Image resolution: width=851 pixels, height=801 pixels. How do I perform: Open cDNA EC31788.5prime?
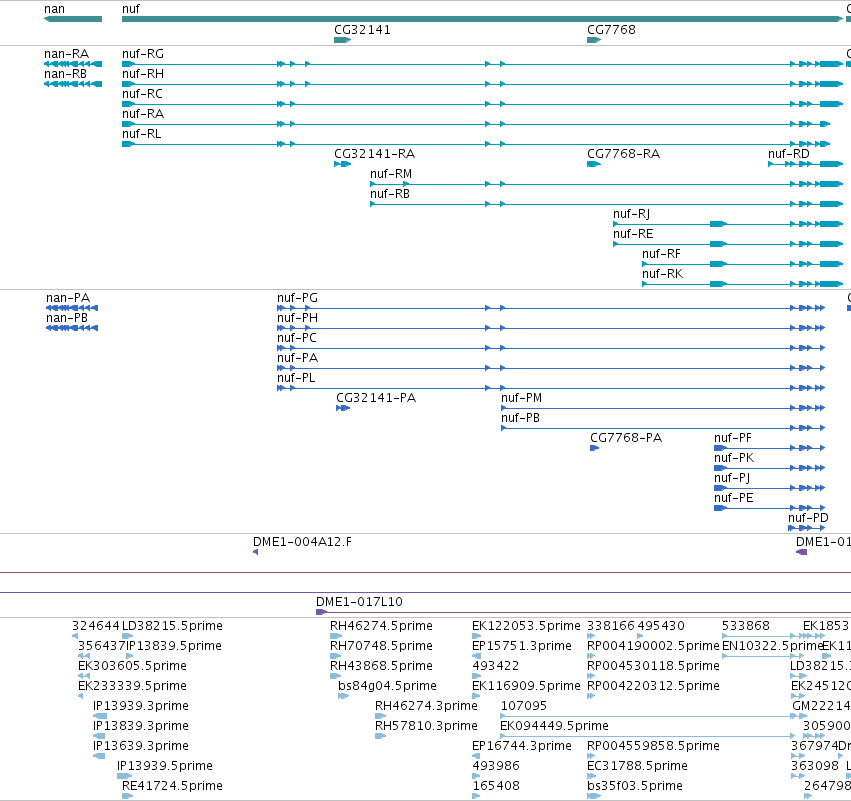(x=637, y=766)
